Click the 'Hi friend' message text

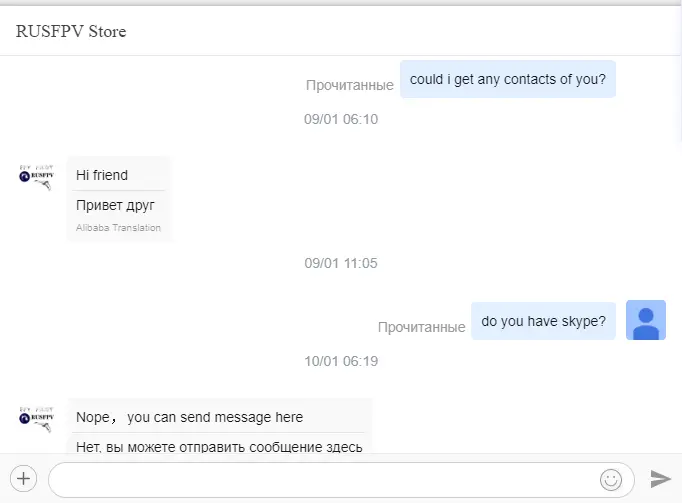(x=102, y=175)
